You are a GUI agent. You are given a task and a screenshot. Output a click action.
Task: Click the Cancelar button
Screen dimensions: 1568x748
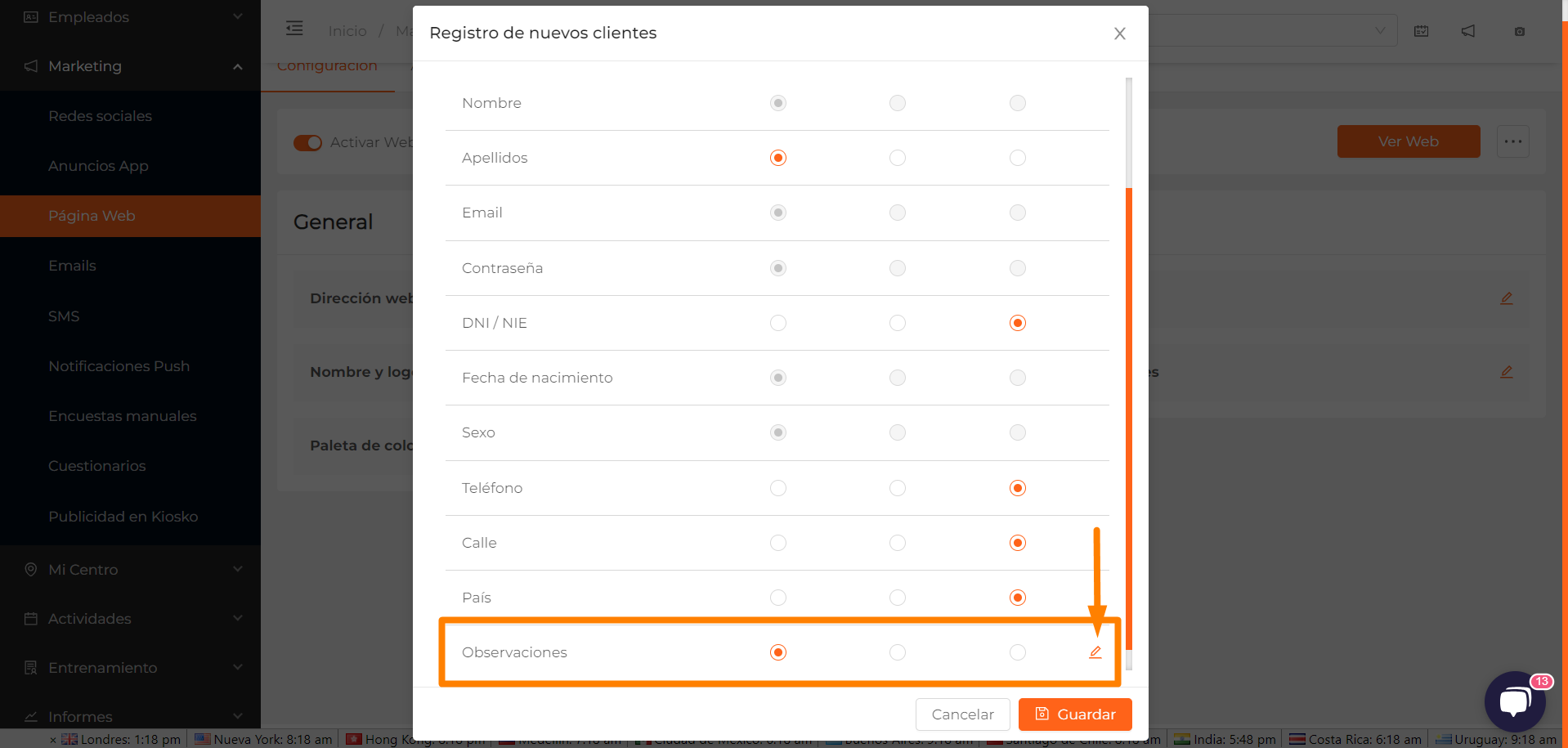(x=963, y=714)
